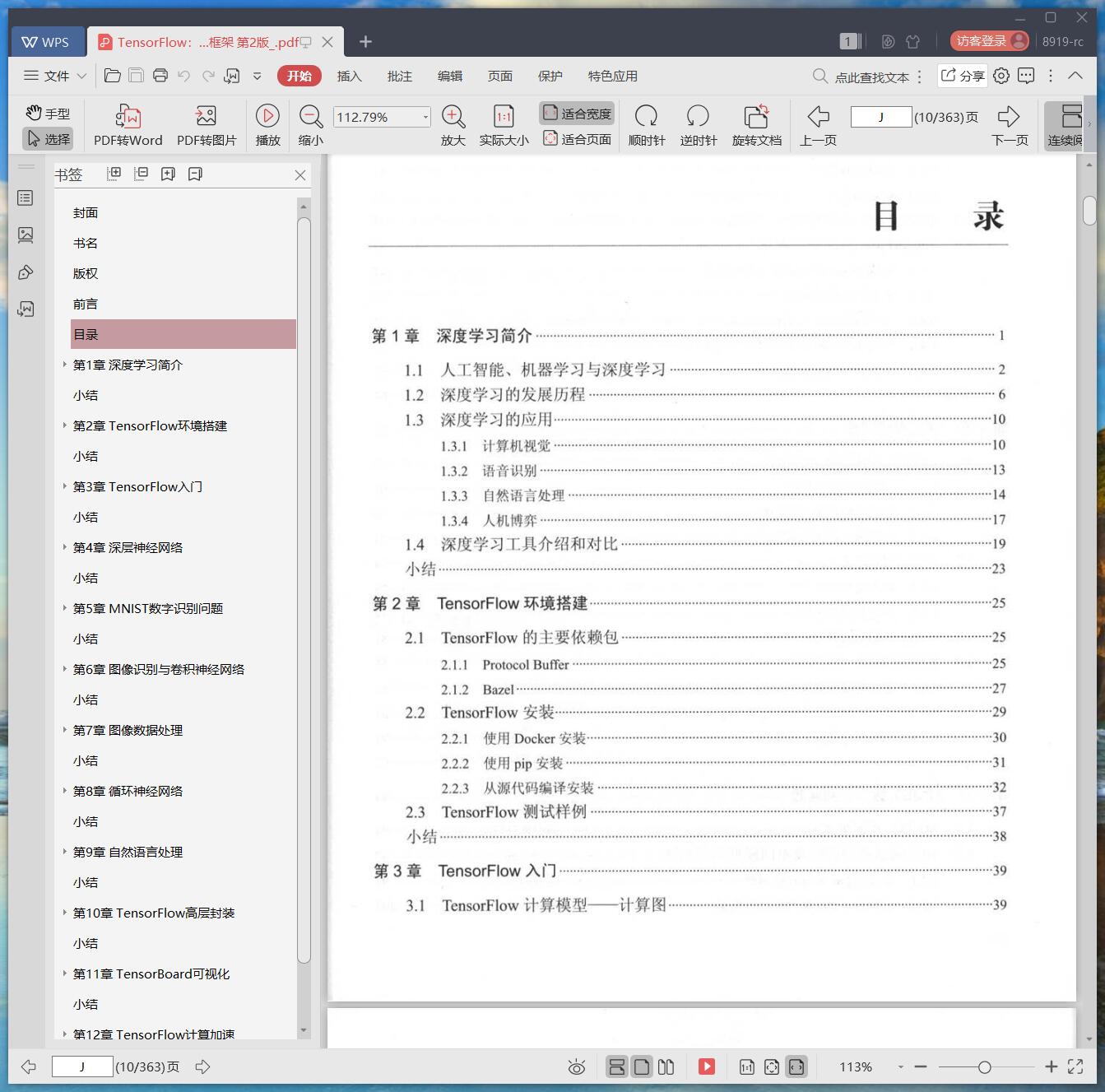Image resolution: width=1105 pixels, height=1092 pixels.
Task: Rotate the page clockwise (顺时针)
Action: 647,125
